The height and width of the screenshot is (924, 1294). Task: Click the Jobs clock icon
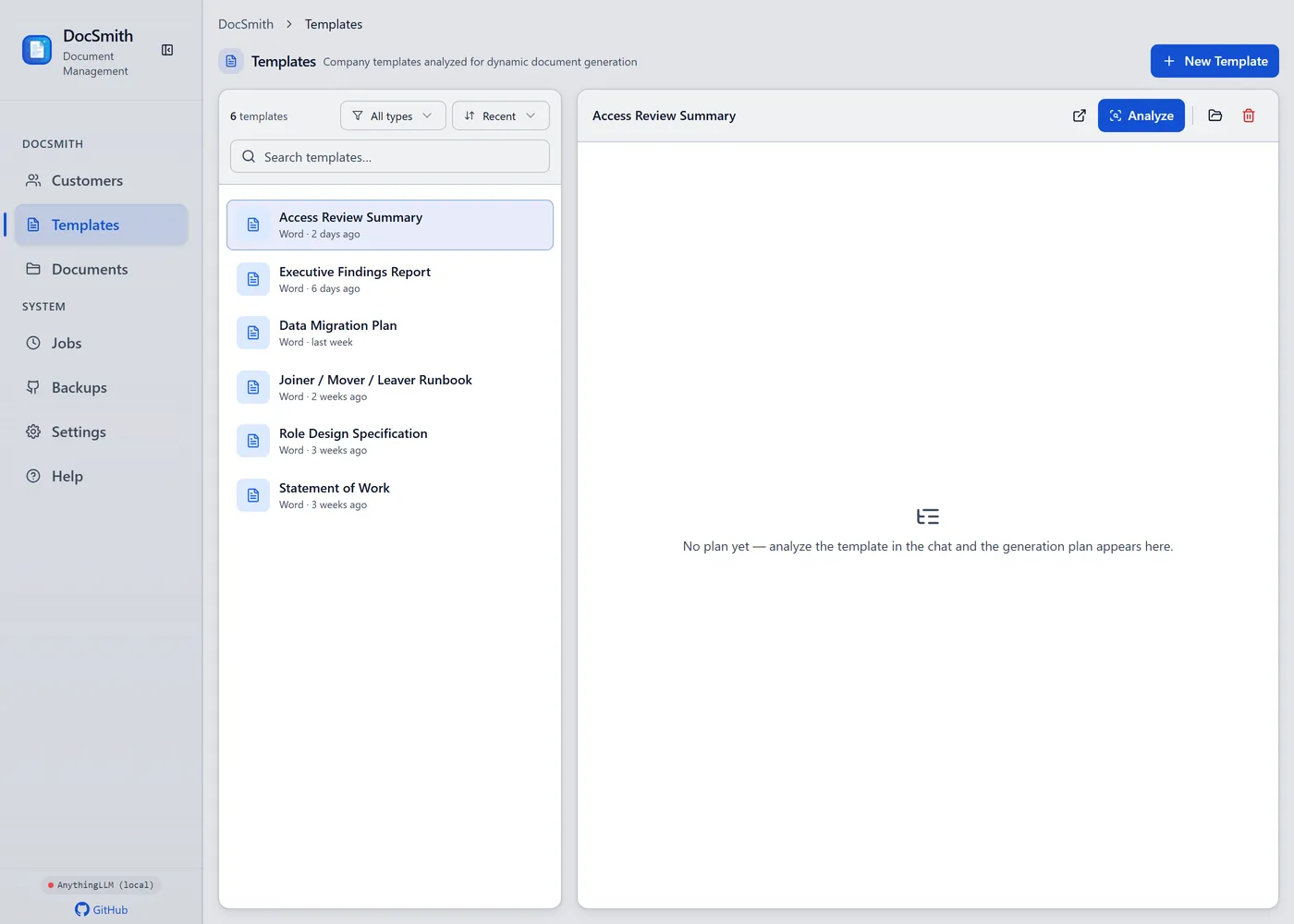(33, 344)
